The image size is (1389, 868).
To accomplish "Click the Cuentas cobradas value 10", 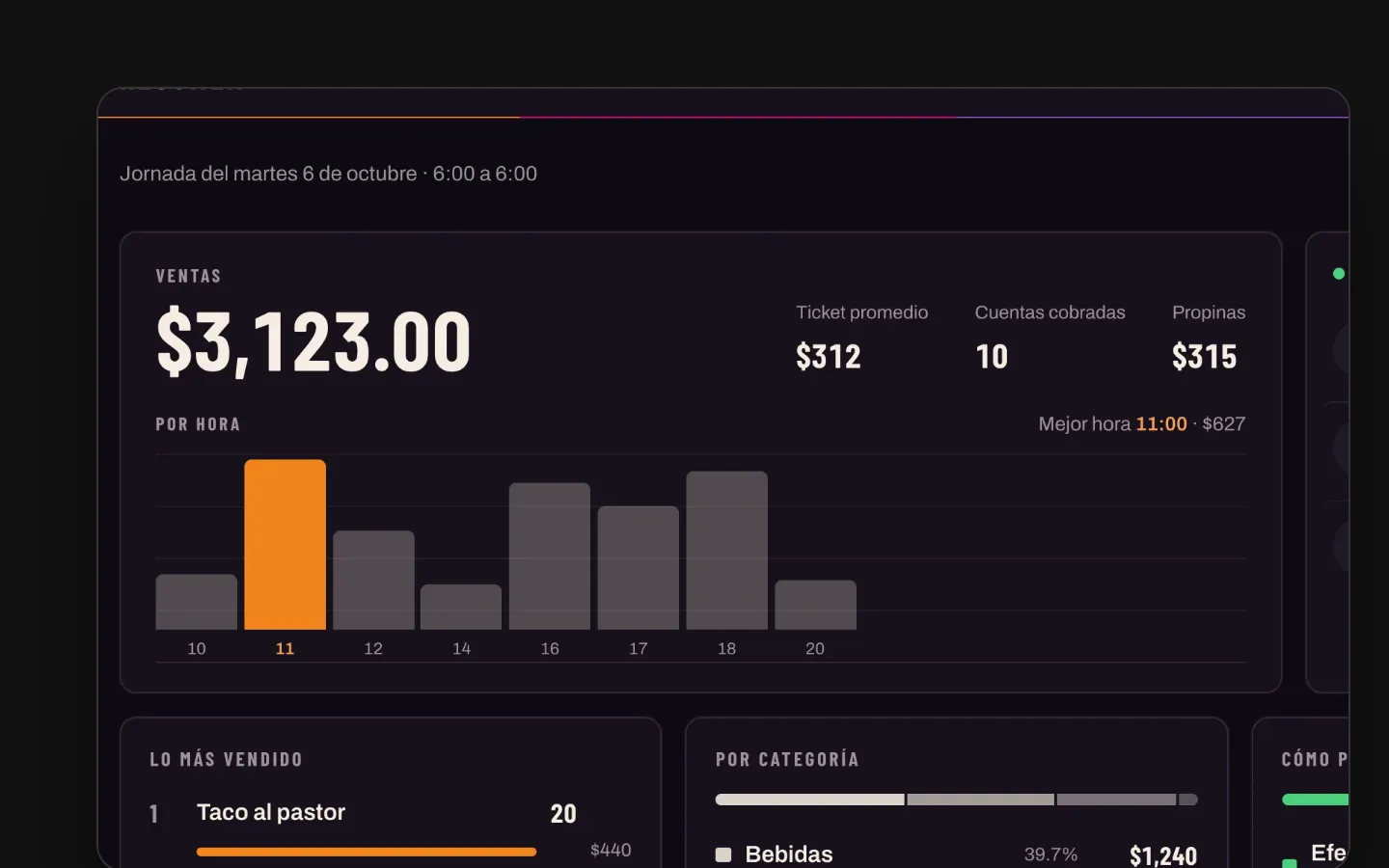I will click(x=992, y=357).
